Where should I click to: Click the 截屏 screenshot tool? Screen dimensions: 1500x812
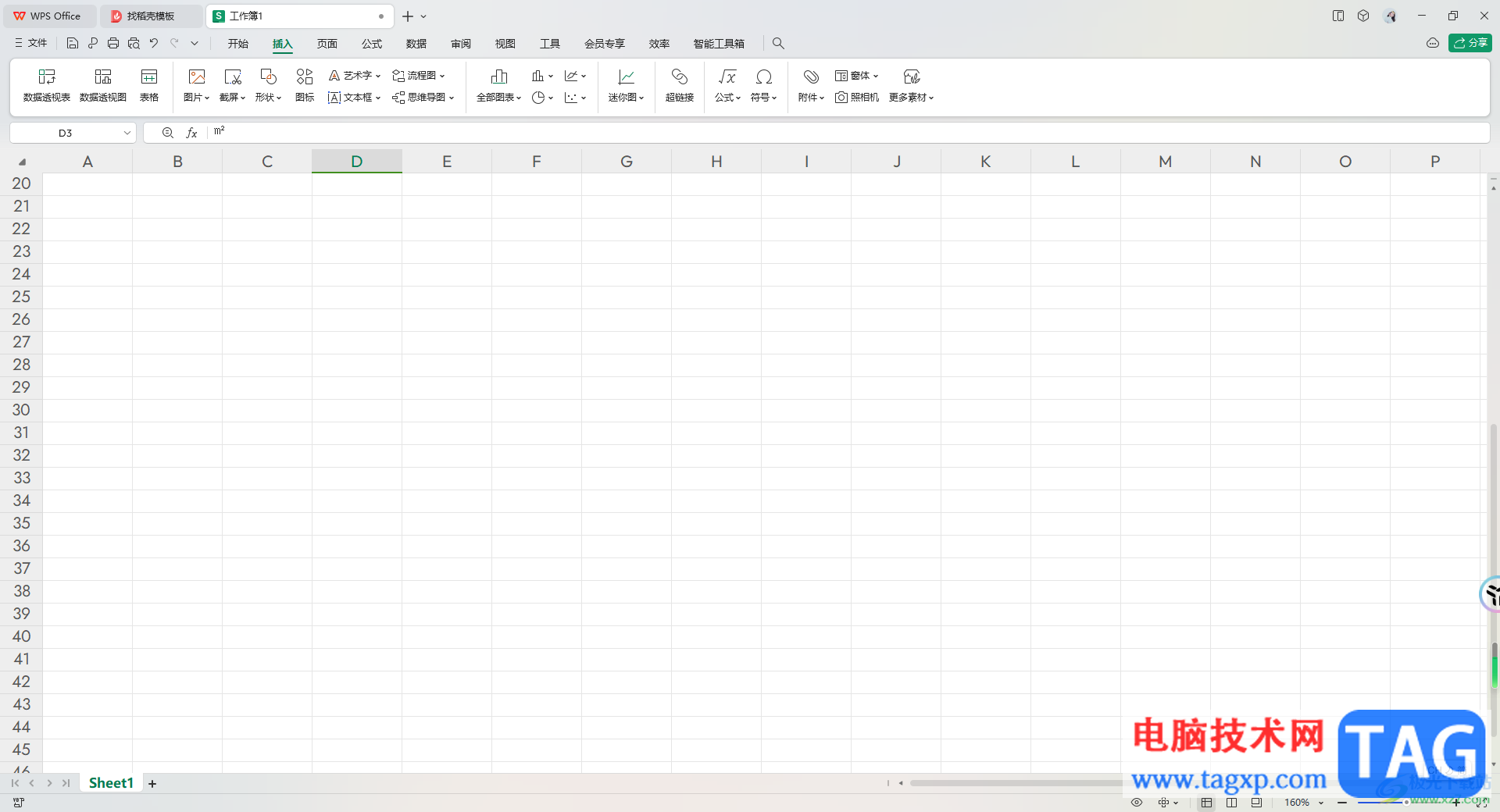(x=233, y=85)
